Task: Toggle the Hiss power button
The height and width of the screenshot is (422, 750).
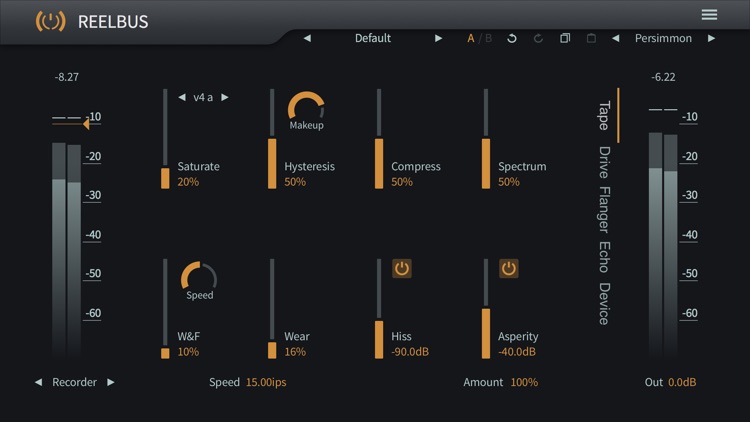Action: coord(402,268)
